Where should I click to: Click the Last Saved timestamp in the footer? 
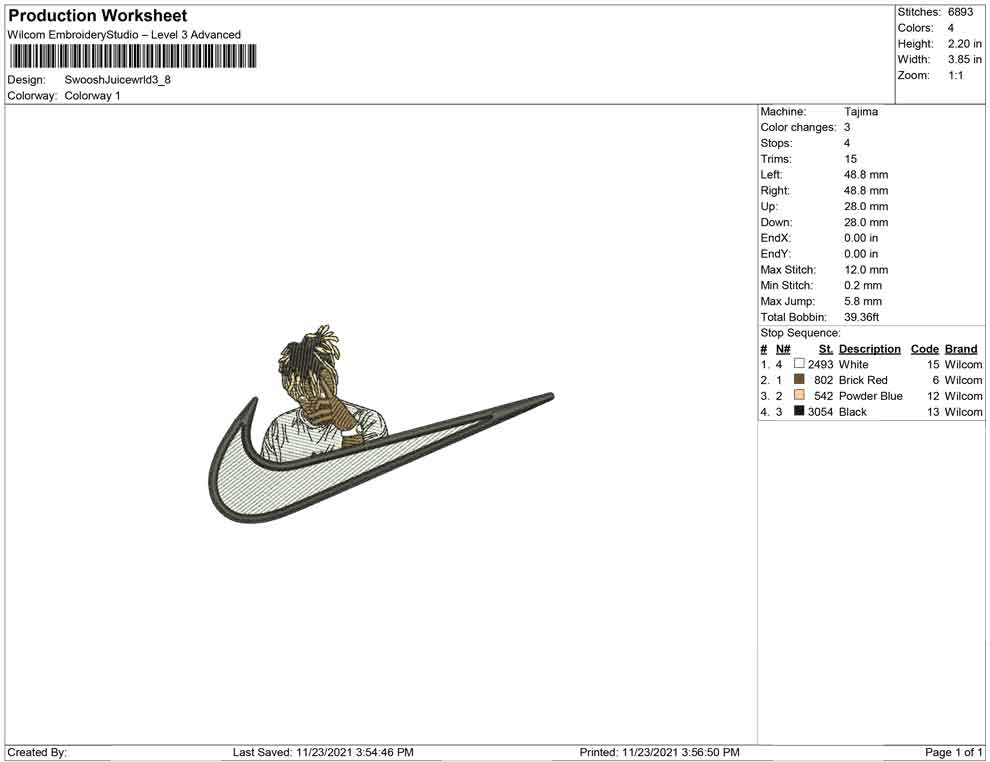coord(323,752)
